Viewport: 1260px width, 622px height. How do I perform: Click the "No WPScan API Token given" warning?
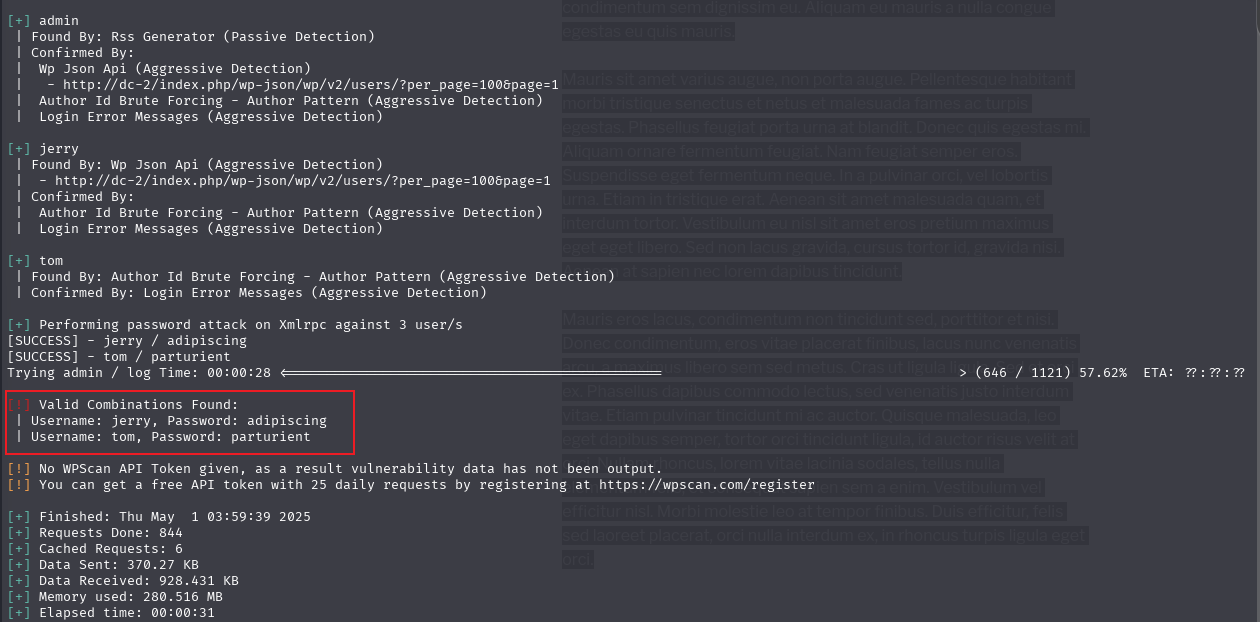[x=335, y=469]
